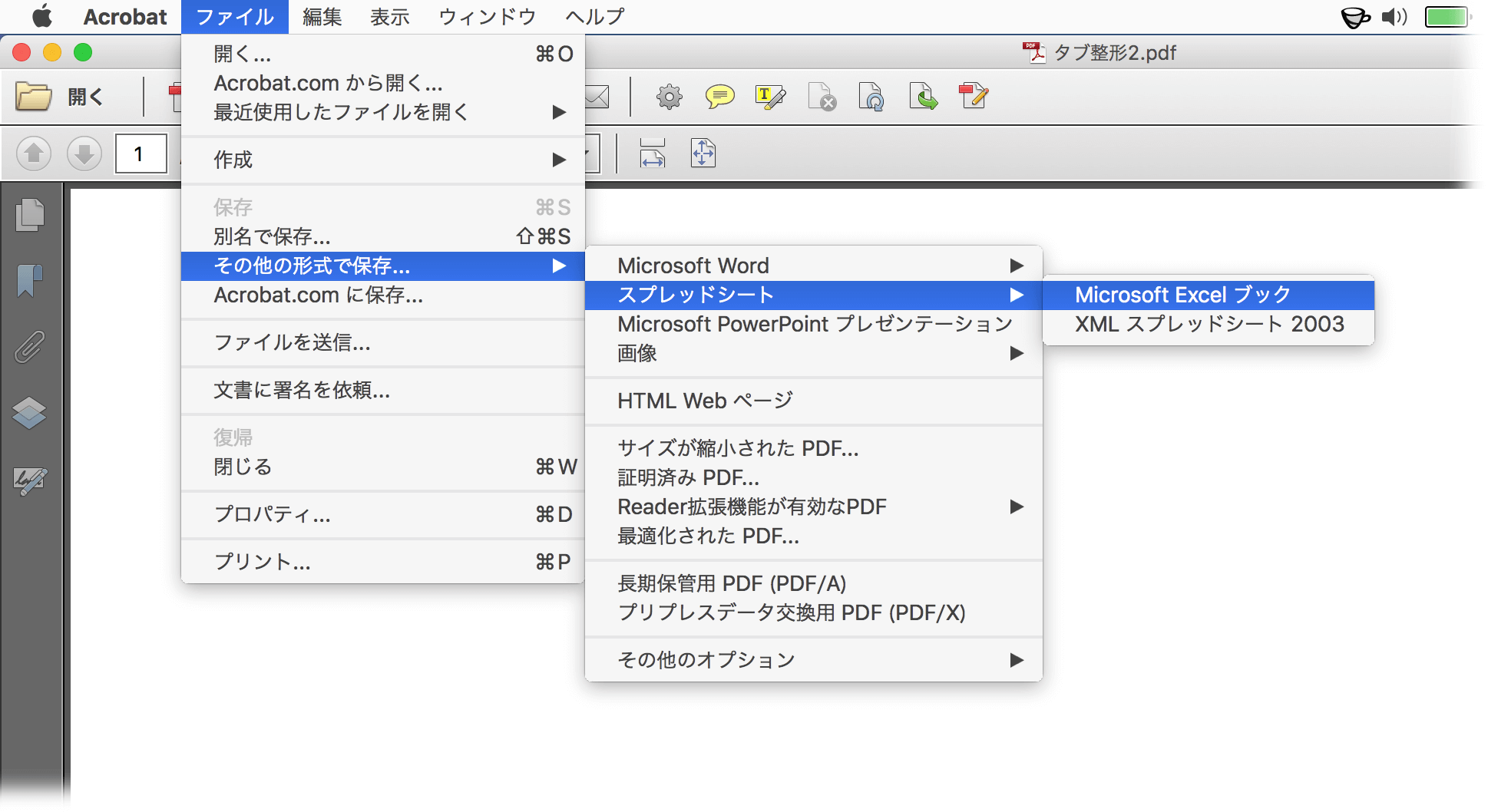Open the ファイル menu

[235, 17]
